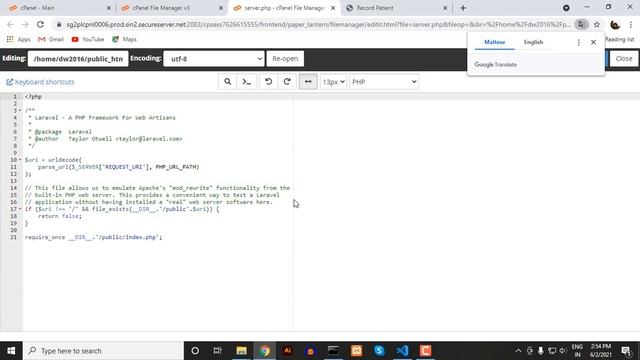Open the browser profile avatar
This screenshot has height=360, width=640.
pyautogui.click(x=615, y=25)
